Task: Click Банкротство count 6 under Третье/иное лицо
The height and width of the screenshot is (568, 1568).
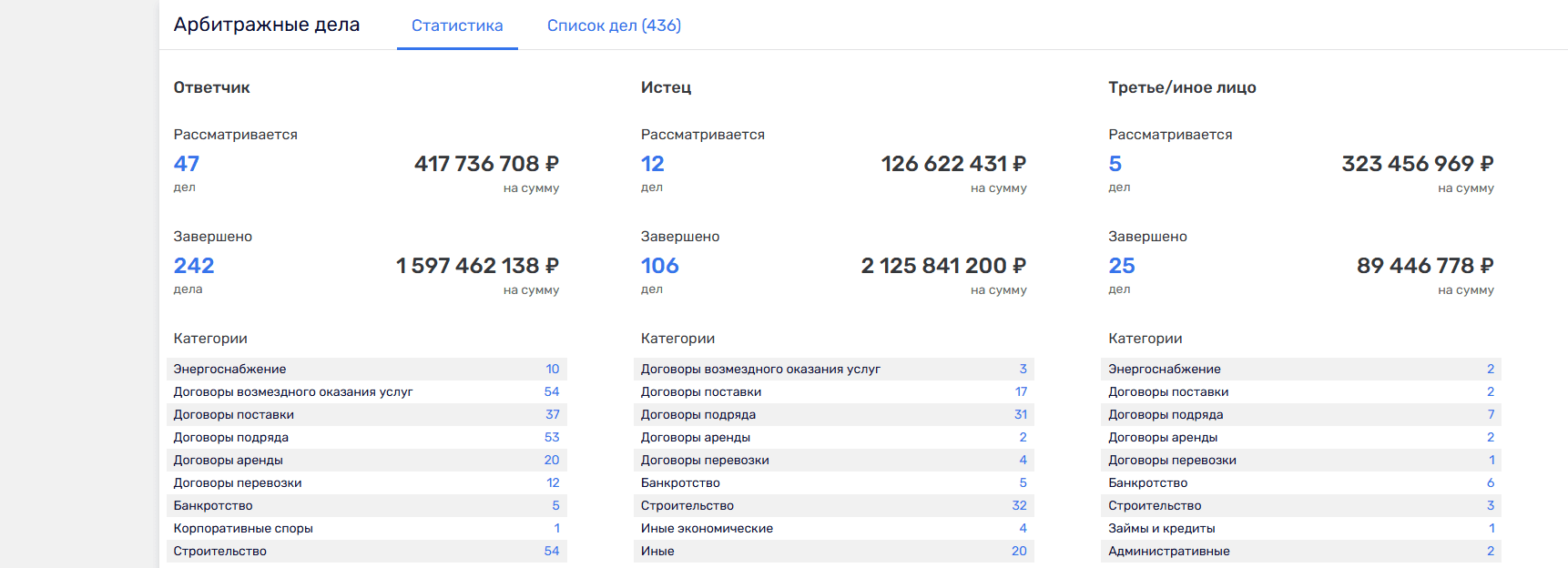Action: point(1491,482)
